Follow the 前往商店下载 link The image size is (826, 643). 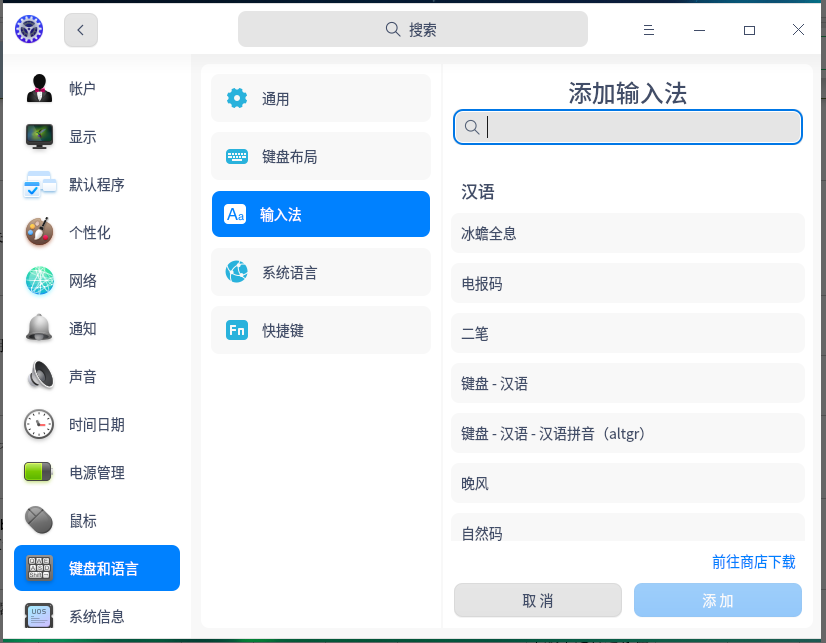753,562
